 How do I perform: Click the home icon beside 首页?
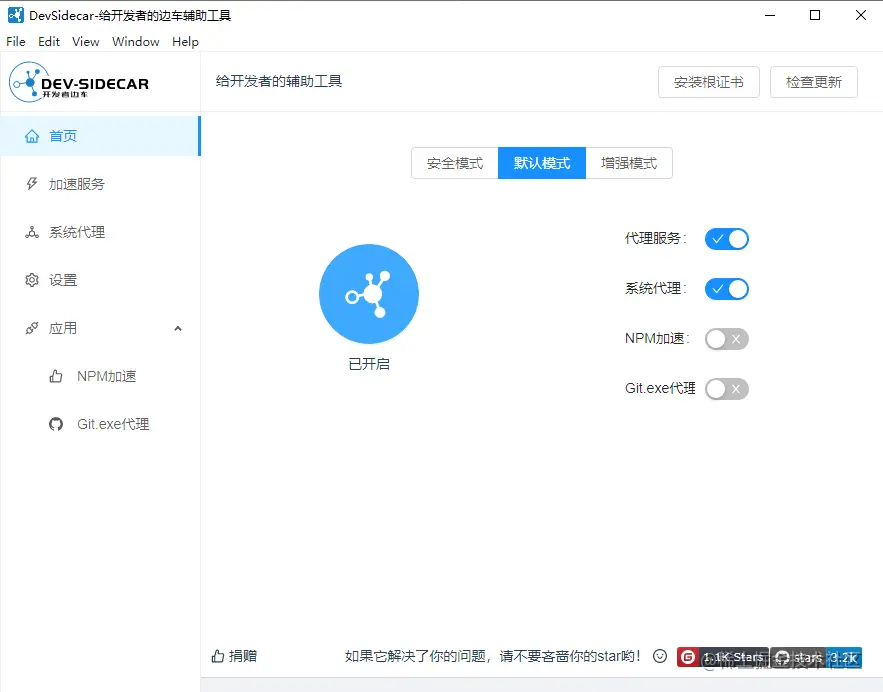32,136
